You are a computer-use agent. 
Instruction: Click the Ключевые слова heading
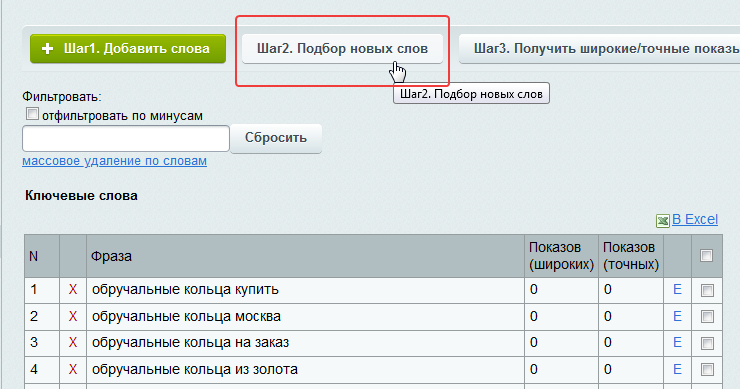[81, 195]
